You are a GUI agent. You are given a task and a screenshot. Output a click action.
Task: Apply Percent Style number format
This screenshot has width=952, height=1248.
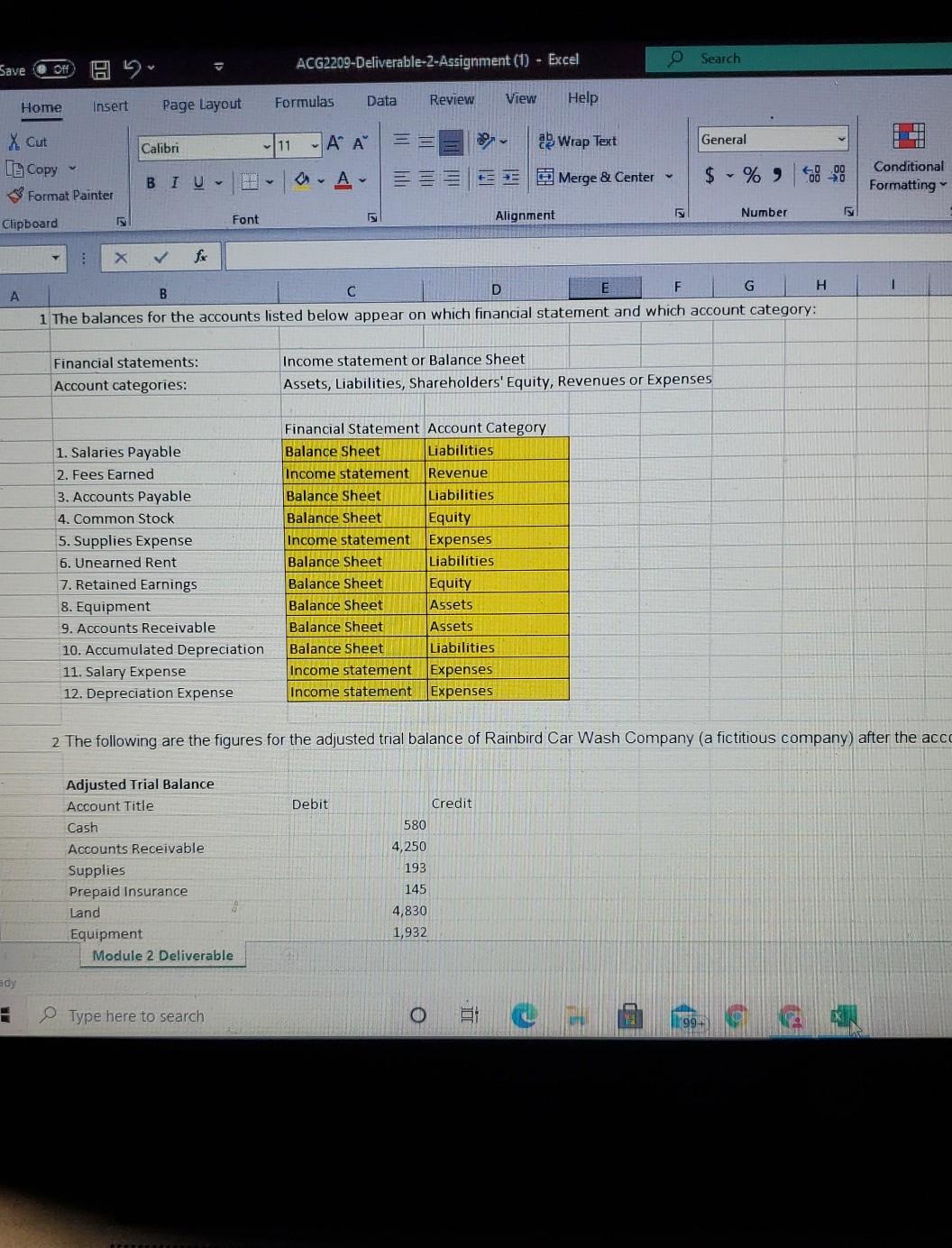tap(752, 176)
